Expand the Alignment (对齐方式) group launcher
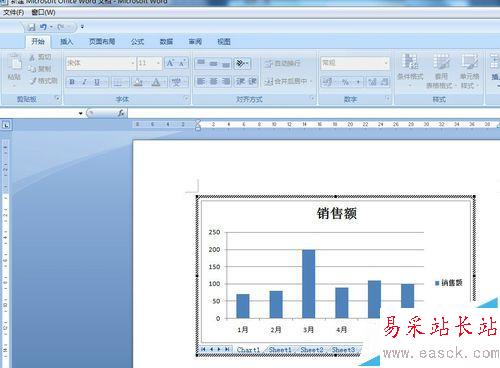The height and width of the screenshot is (368, 500). (312, 99)
